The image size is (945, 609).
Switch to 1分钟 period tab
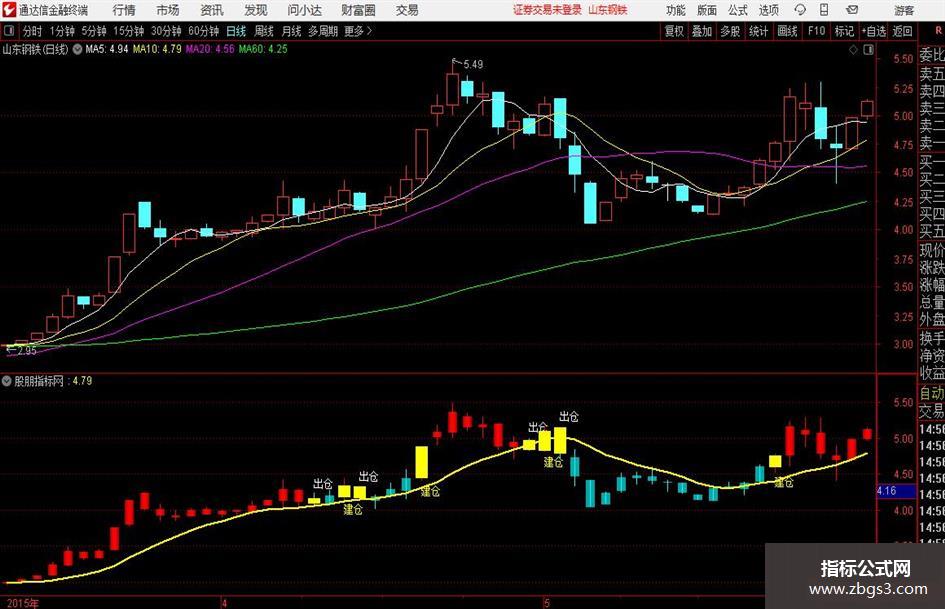(x=62, y=31)
